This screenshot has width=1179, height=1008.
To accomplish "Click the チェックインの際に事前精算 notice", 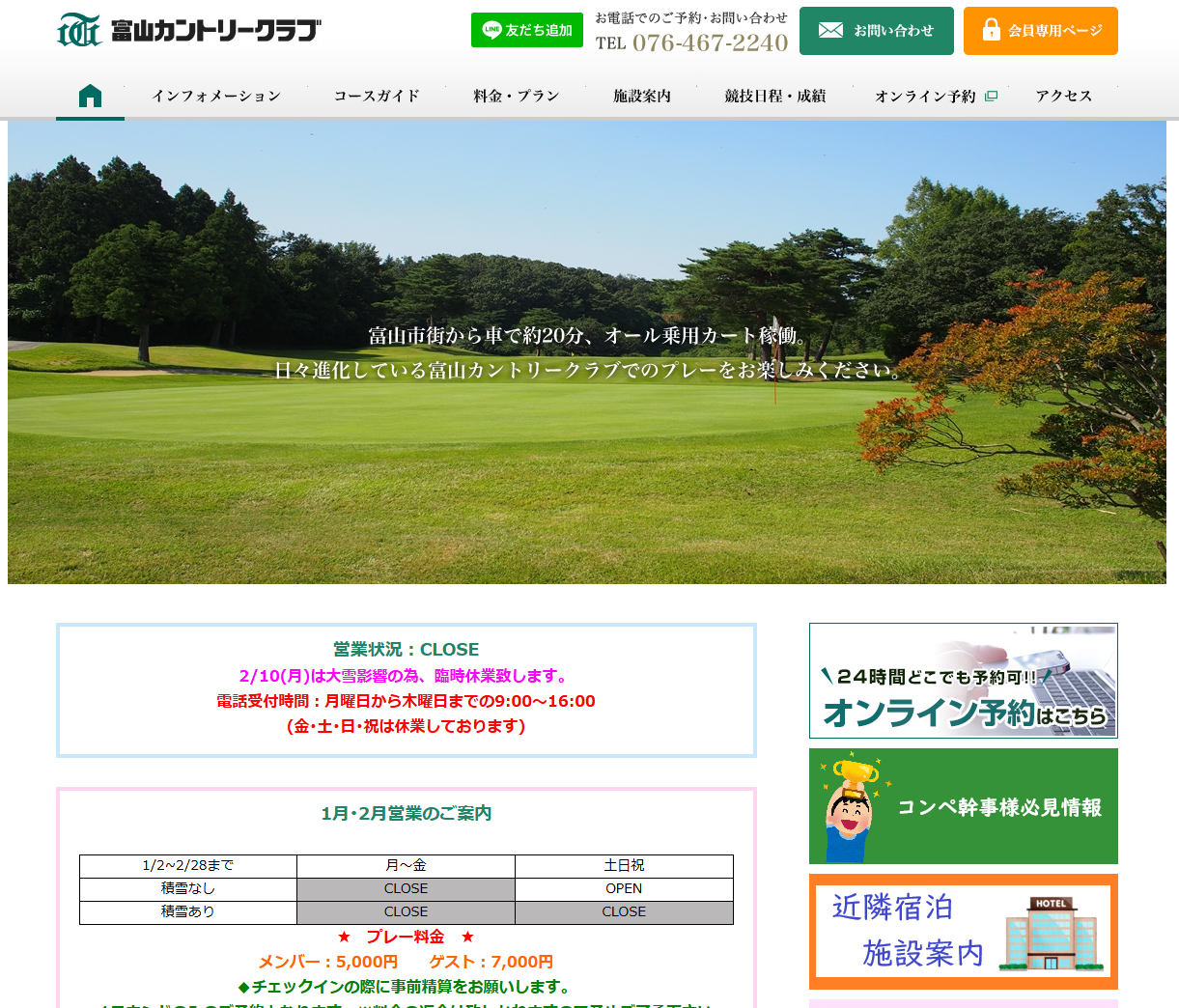I will (x=407, y=987).
